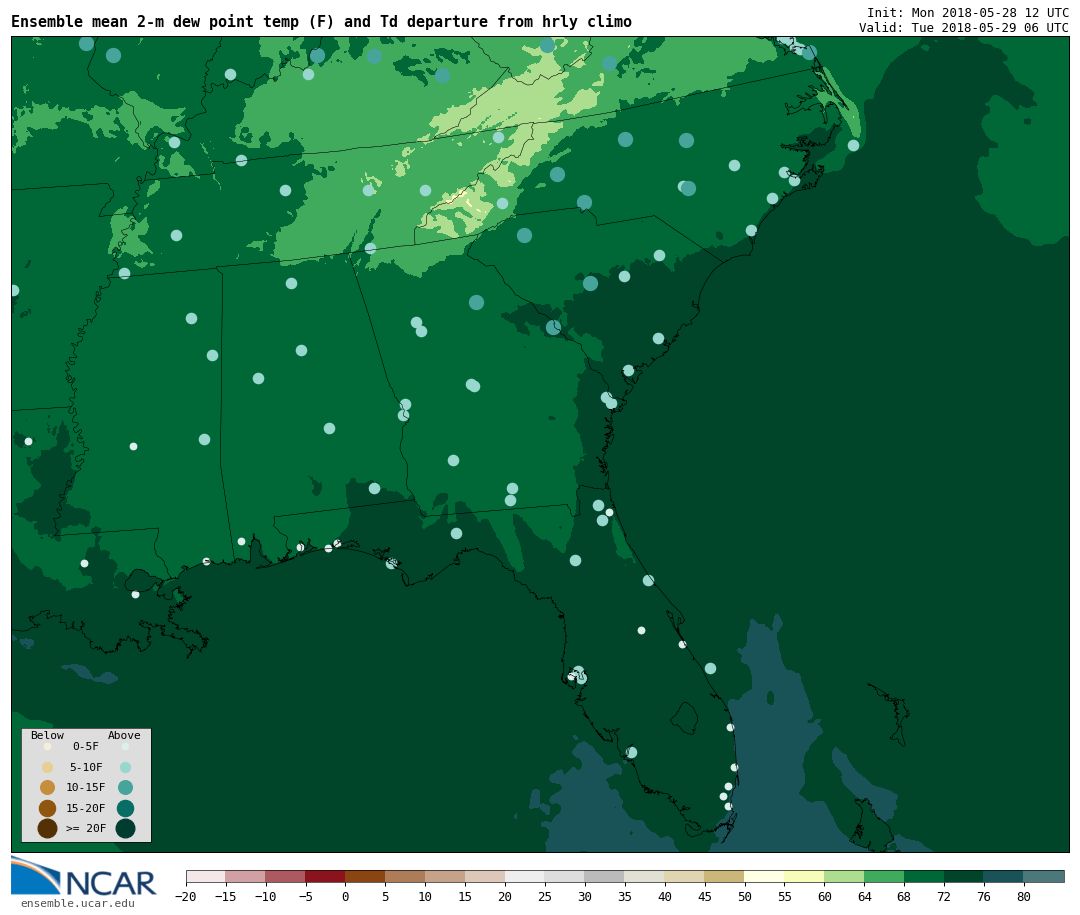This screenshot has width=1080, height=915.
Task: Pick the Below 15-20F brown legend circle
Action: (x=48, y=808)
